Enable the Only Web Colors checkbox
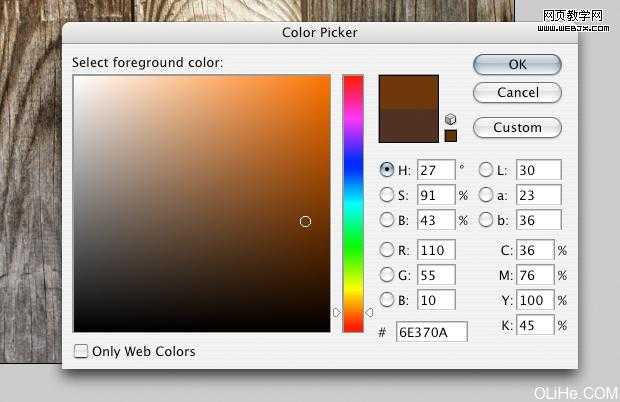 (81, 351)
